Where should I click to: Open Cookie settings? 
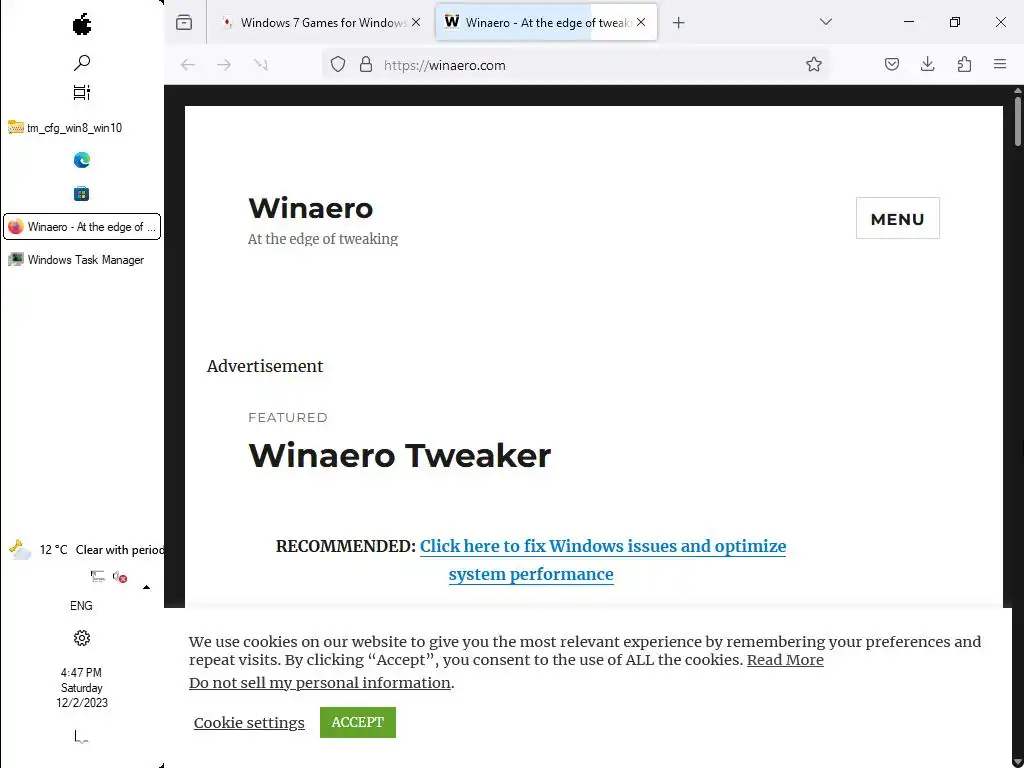249,723
